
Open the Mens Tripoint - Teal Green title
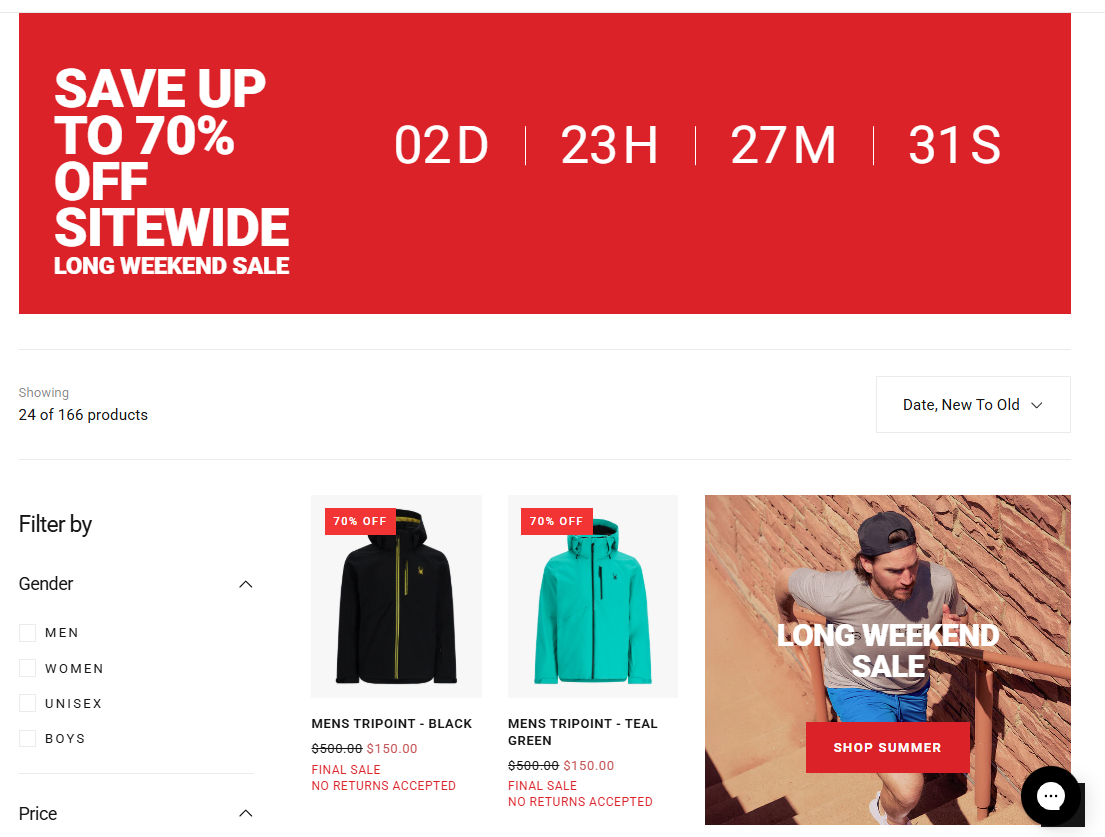point(583,732)
